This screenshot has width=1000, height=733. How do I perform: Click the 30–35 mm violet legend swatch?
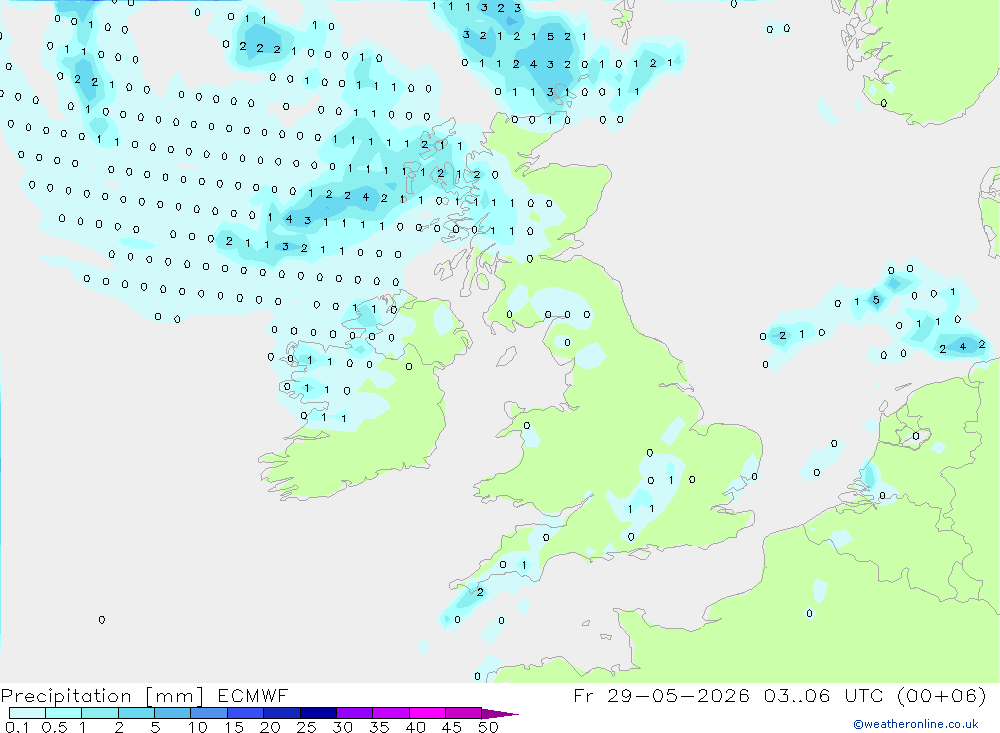(354, 713)
